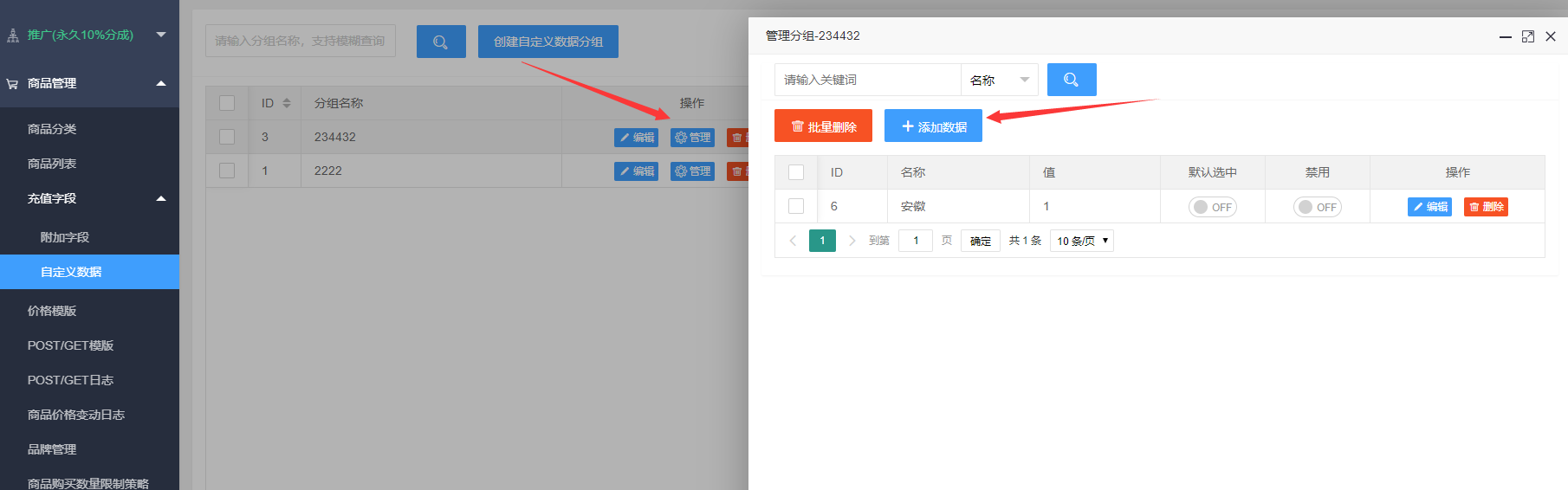Image resolution: width=1568 pixels, height=490 pixels.
Task: Click the 批量删除 button
Action: click(823, 126)
